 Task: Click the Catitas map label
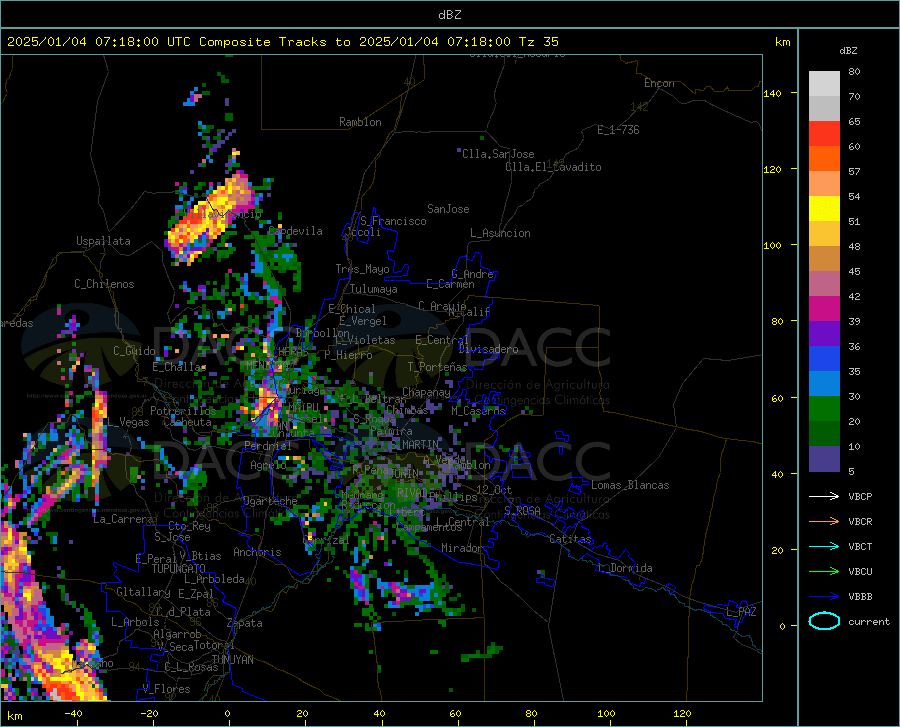click(570, 539)
